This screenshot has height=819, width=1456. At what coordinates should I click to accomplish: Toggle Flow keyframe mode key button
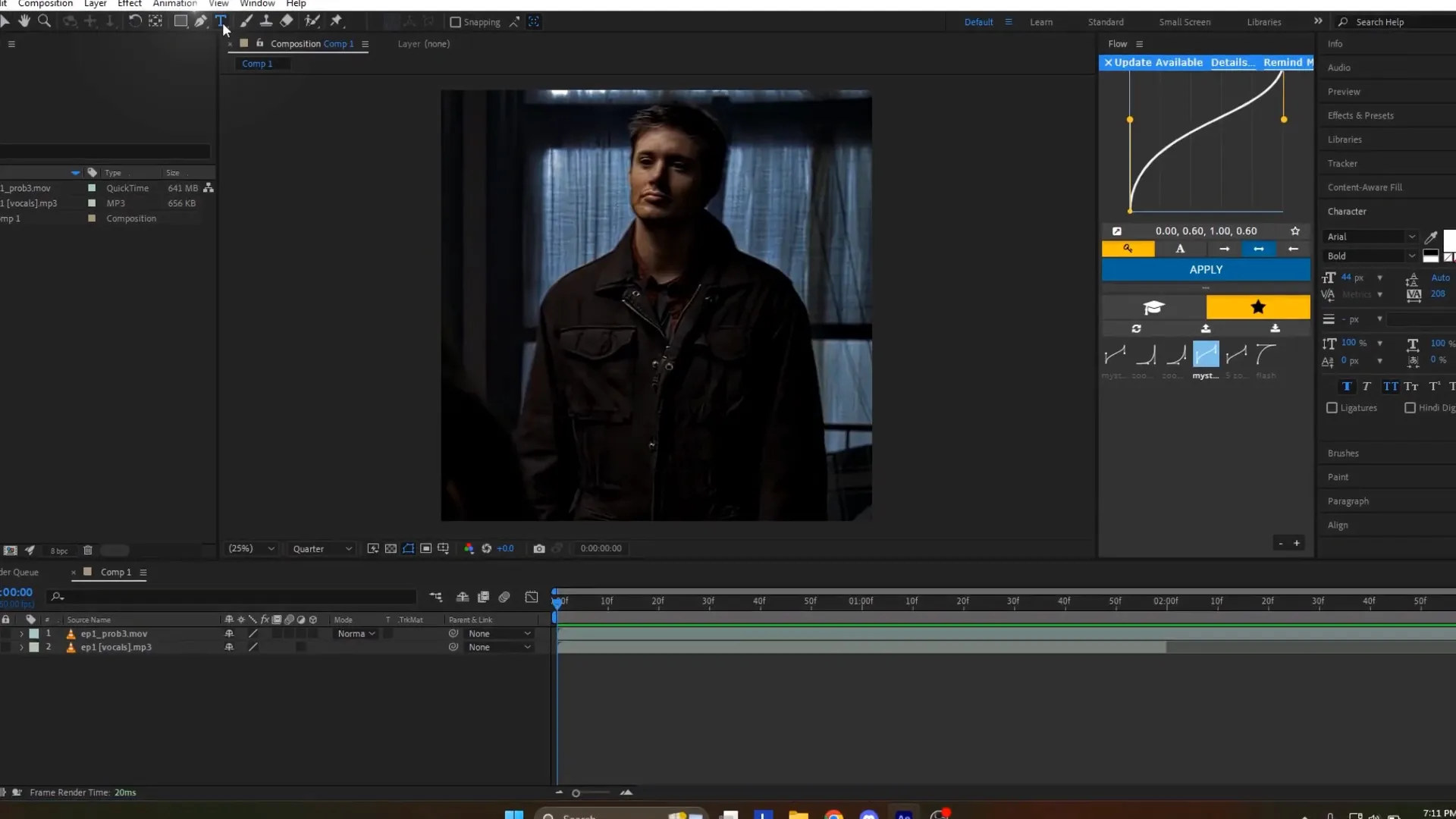1128,249
